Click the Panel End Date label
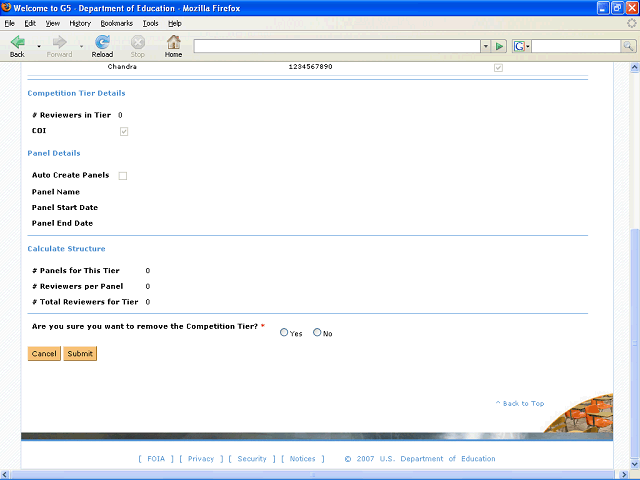 pos(62,223)
